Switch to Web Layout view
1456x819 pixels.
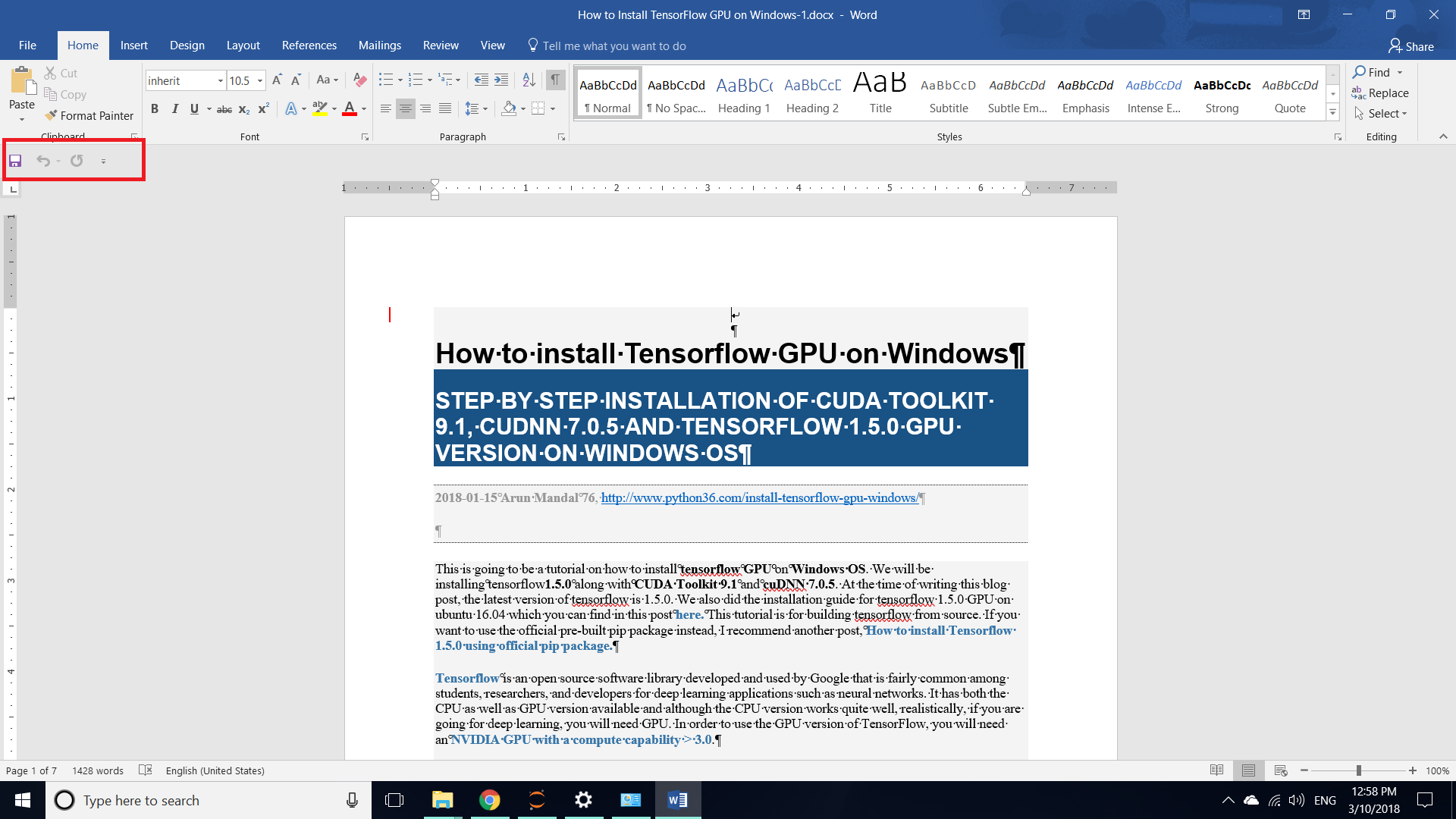point(1281,770)
